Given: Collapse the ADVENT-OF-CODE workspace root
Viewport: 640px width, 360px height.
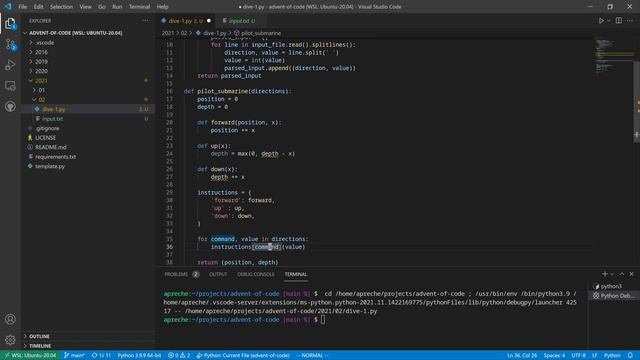Looking at the screenshot, I should (x=88, y=33).
